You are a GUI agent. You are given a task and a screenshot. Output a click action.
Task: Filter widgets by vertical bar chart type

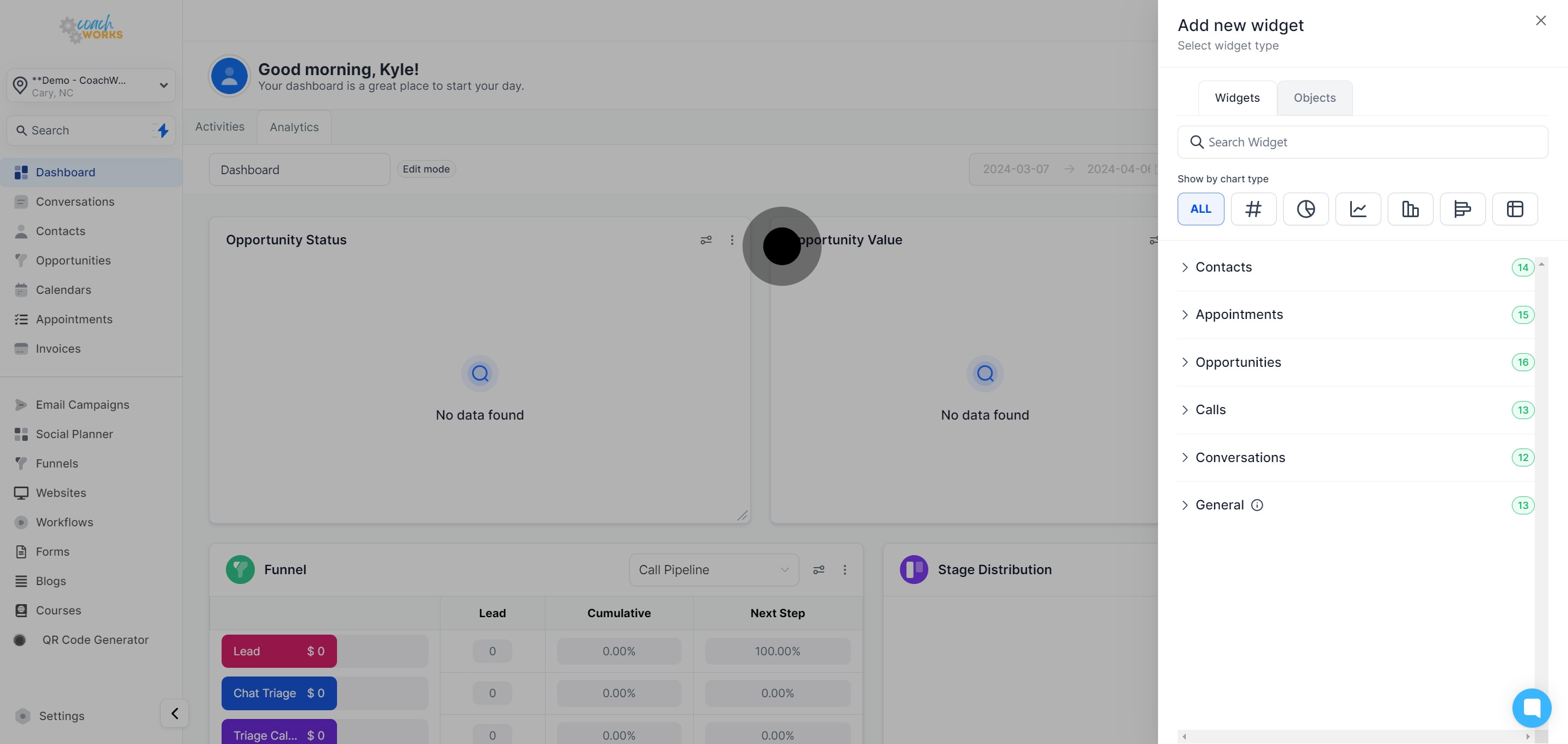[1410, 208]
